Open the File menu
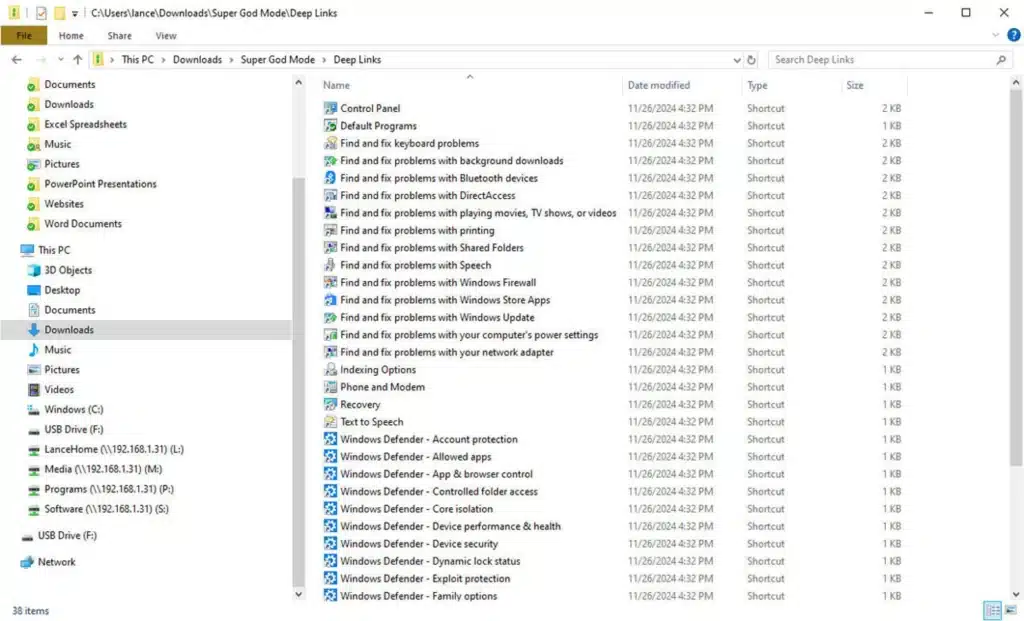 24,36
